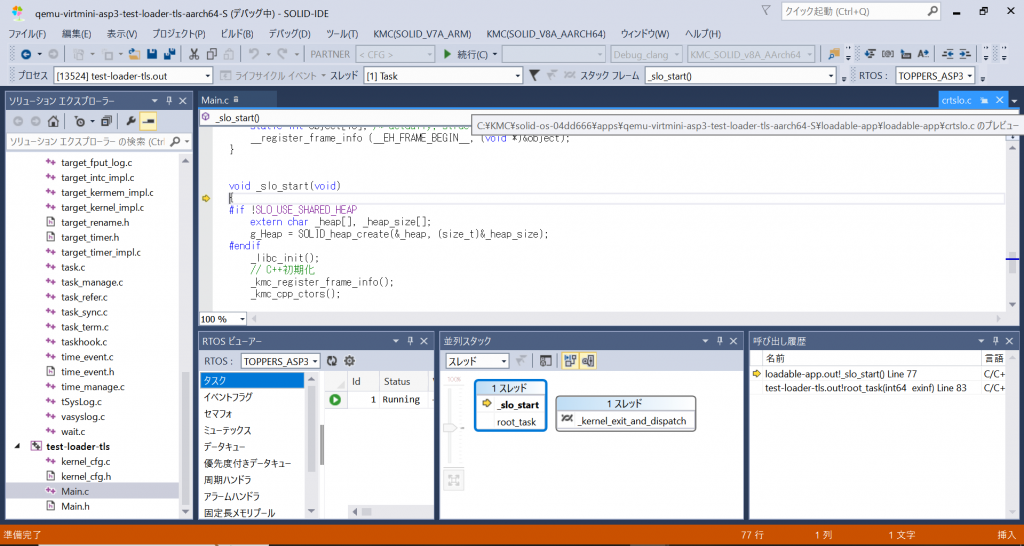Open RTOS viewer settings gear icon
The height and width of the screenshot is (546, 1024).
tap(350, 361)
